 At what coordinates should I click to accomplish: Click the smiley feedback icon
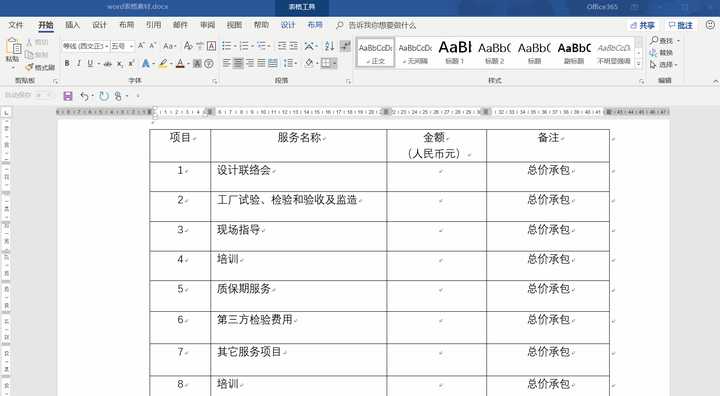[710, 25]
